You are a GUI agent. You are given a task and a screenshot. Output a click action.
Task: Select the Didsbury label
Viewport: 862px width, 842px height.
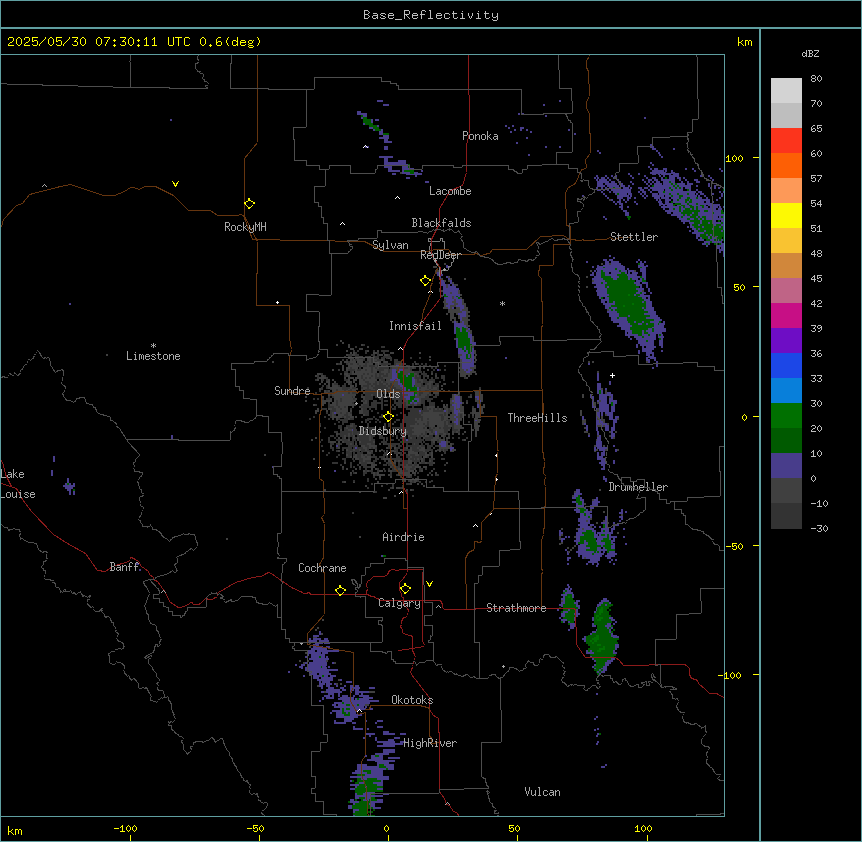[x=383, y=431]
